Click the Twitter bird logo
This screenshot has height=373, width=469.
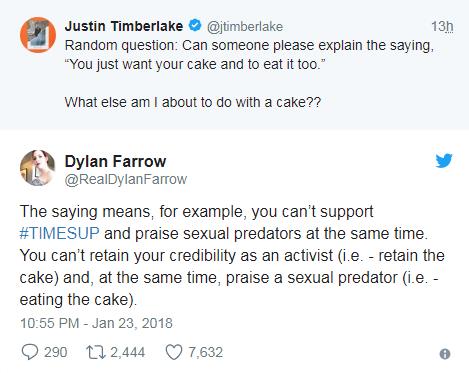(444, 161)
